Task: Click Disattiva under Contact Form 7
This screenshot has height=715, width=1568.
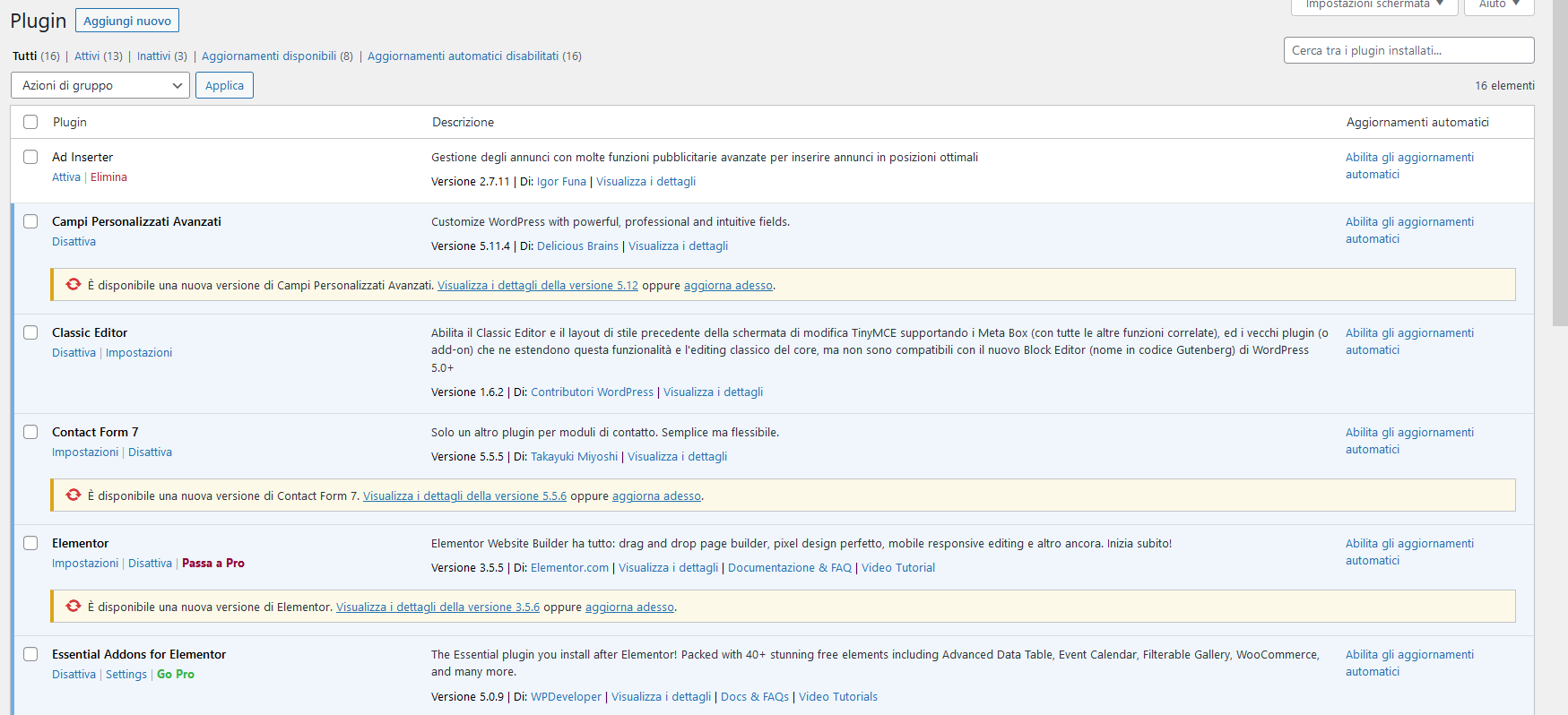Action: point(150,452)
